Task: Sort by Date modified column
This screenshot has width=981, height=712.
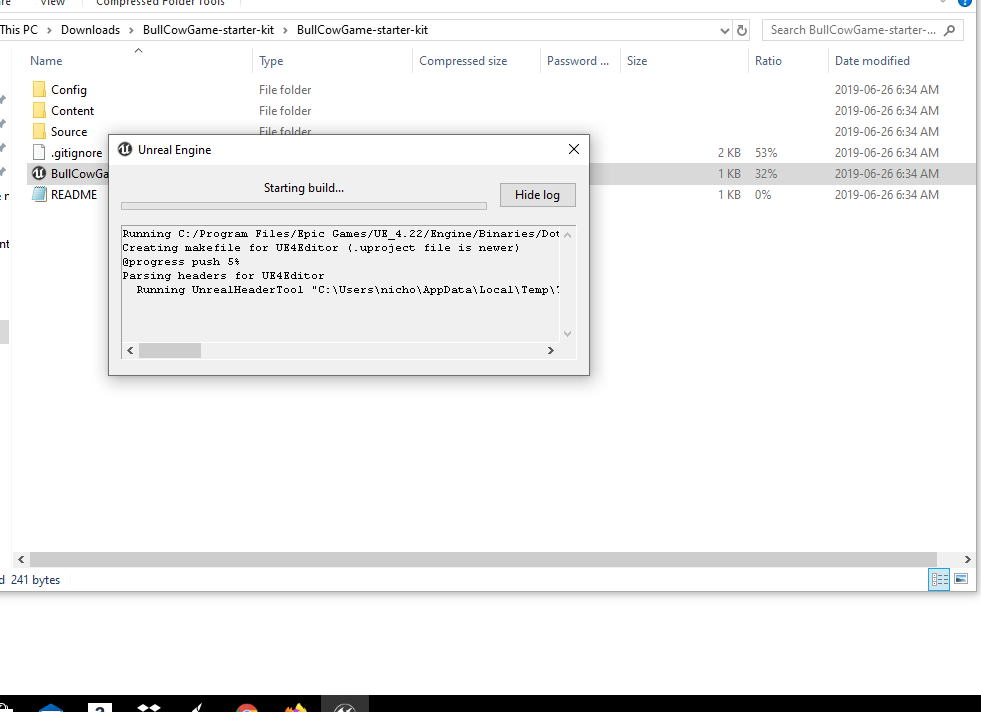Action: click(872, 61)
